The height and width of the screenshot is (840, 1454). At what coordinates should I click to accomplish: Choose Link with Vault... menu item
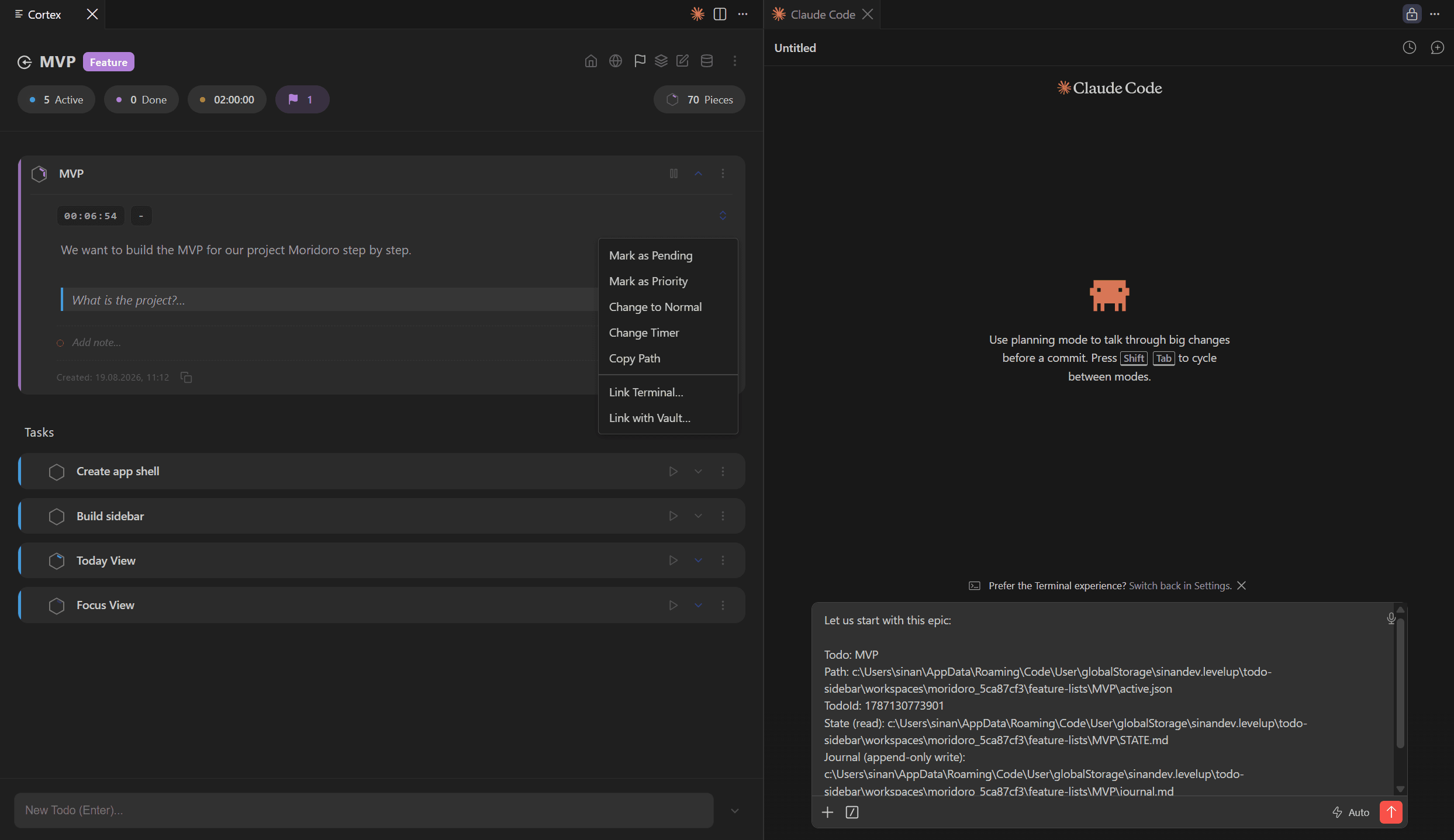(668, 418)
